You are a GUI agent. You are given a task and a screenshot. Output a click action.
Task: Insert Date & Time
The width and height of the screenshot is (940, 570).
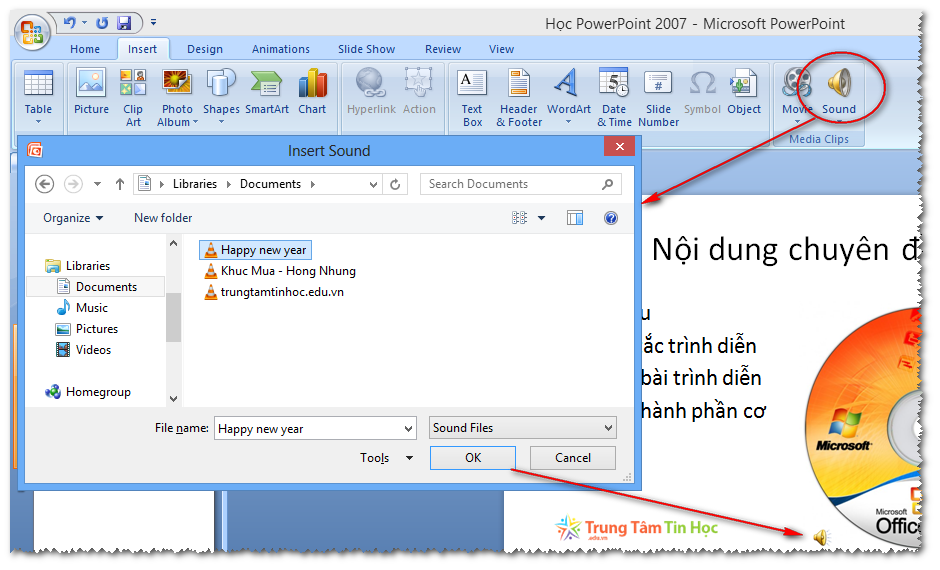614,97
